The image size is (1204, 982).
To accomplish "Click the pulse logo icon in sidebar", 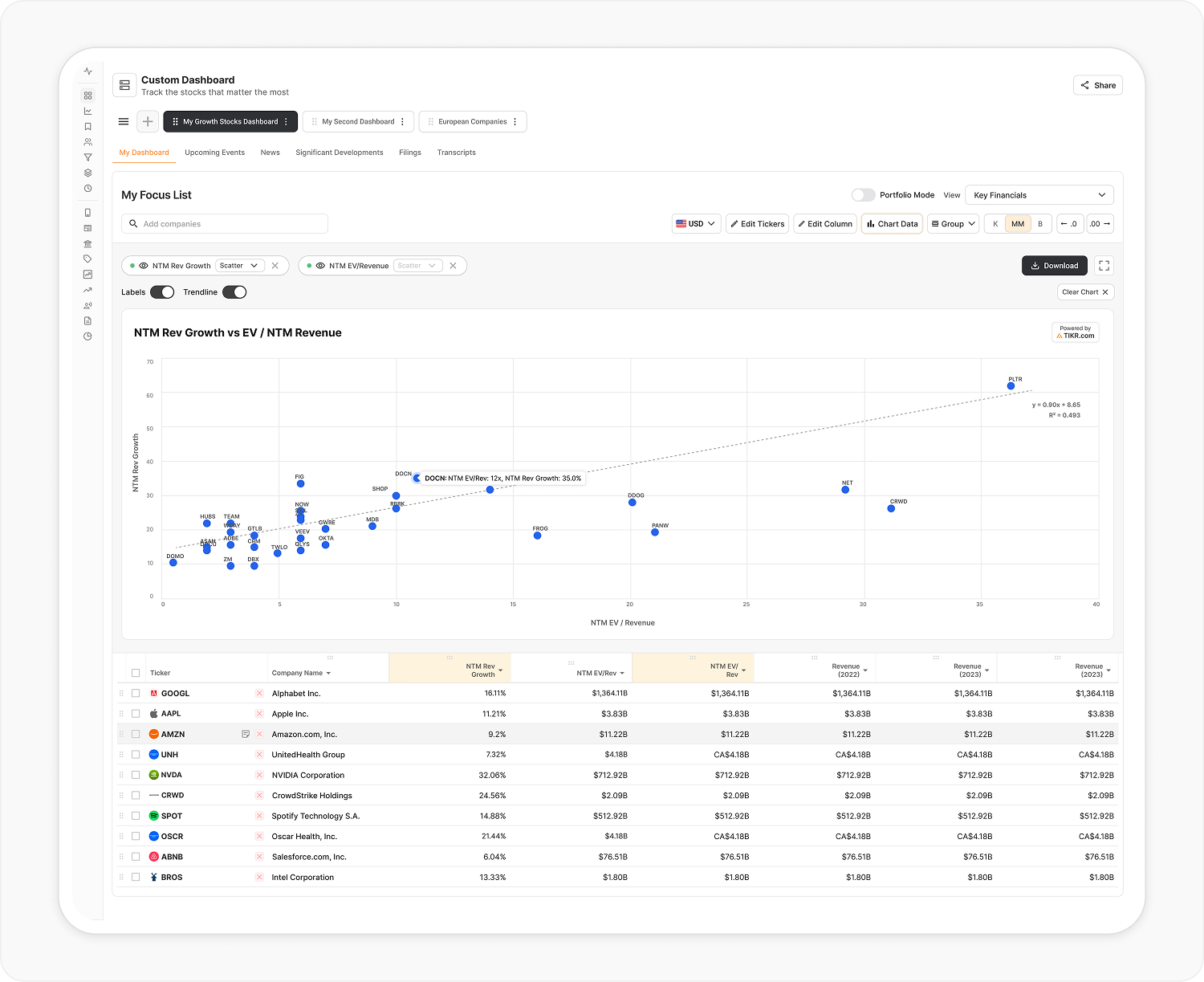I will (x=88, y=71).
